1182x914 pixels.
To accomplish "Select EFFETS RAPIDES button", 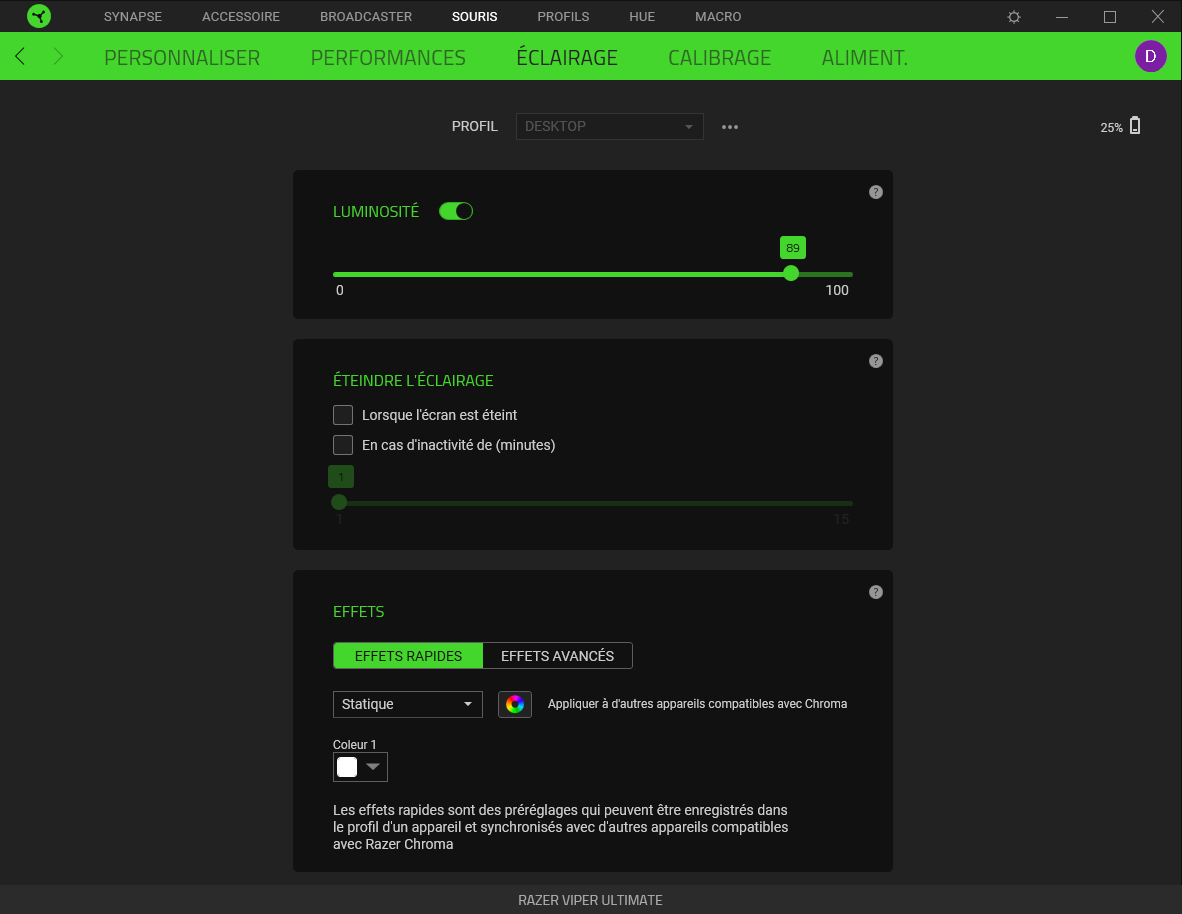I will click(x=408, y=656).
